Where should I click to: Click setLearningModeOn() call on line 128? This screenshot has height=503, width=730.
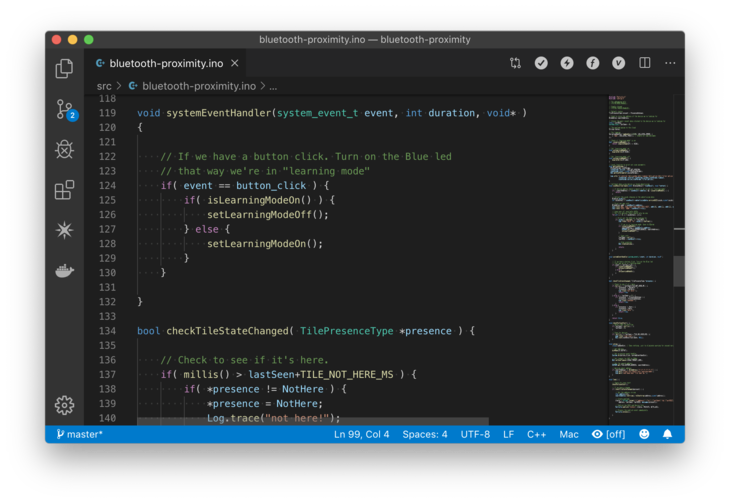coord(264,244)
